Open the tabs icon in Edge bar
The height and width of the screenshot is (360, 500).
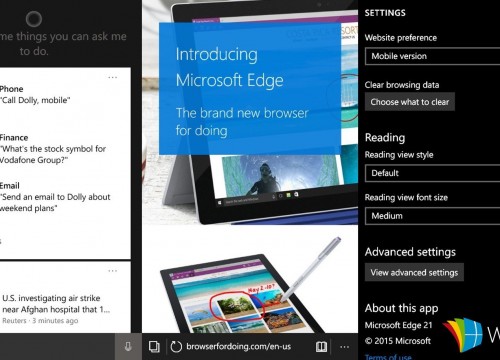154,347
